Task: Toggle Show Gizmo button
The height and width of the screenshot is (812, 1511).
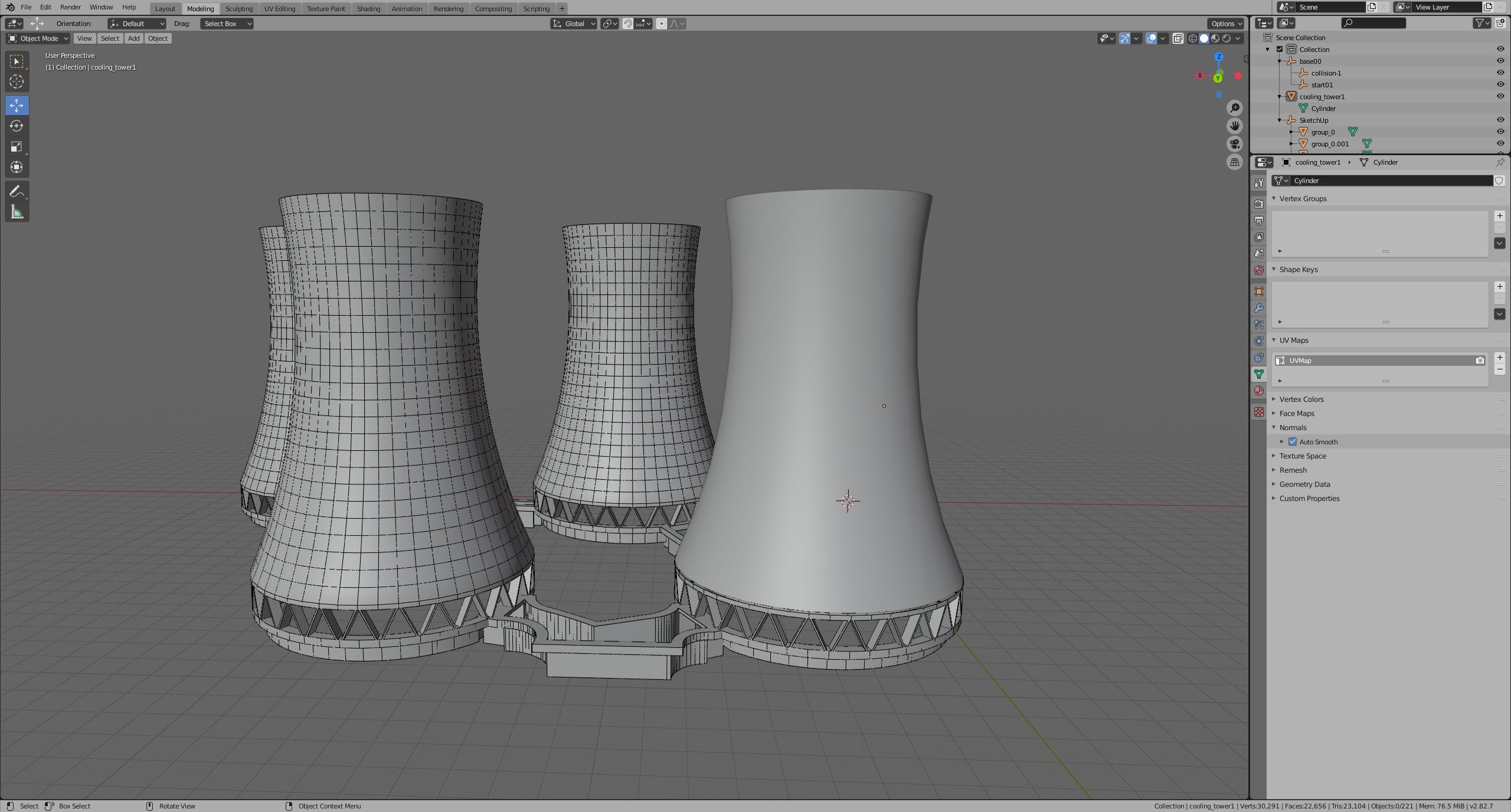Action: click(x=1124, y=38)
